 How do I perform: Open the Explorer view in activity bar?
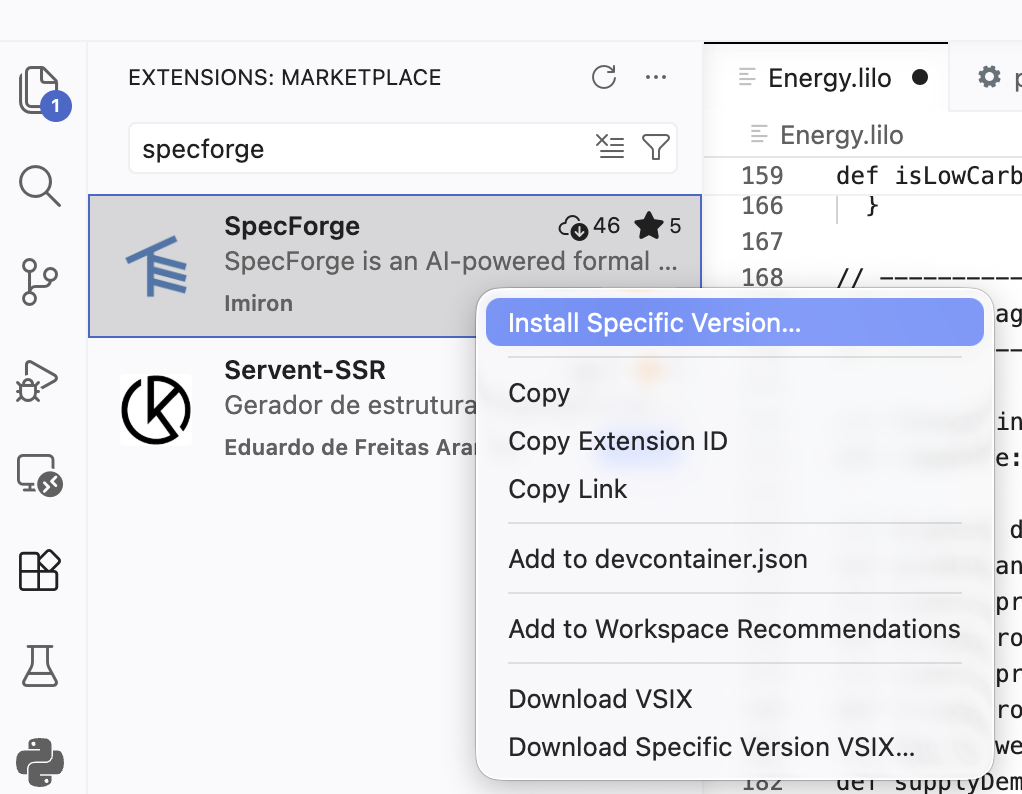[x=40, y=91]
